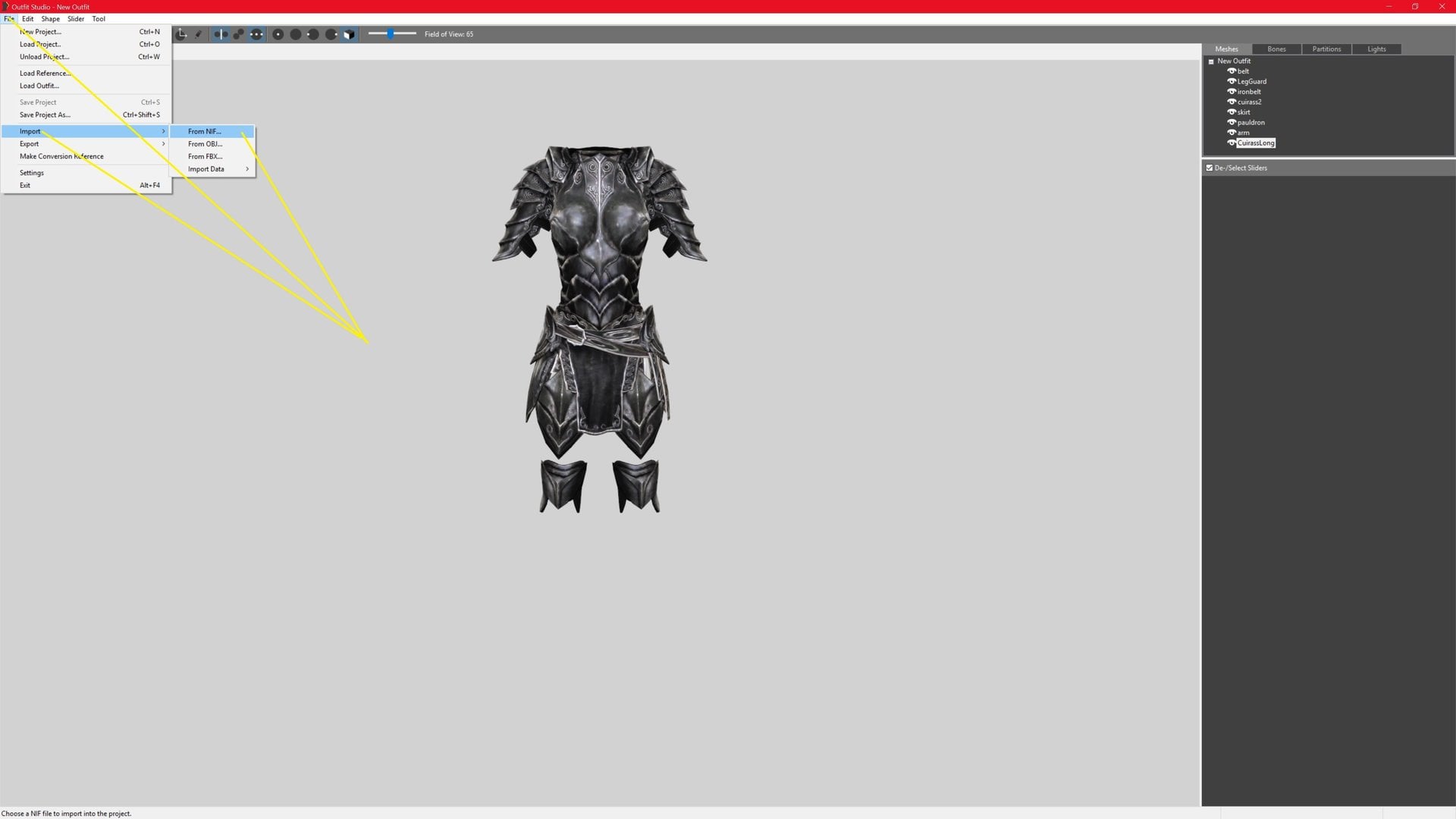Viewport: 1456px width, 819px height.
Task: Open the Edit menu
Action: [x=28, y=19]
